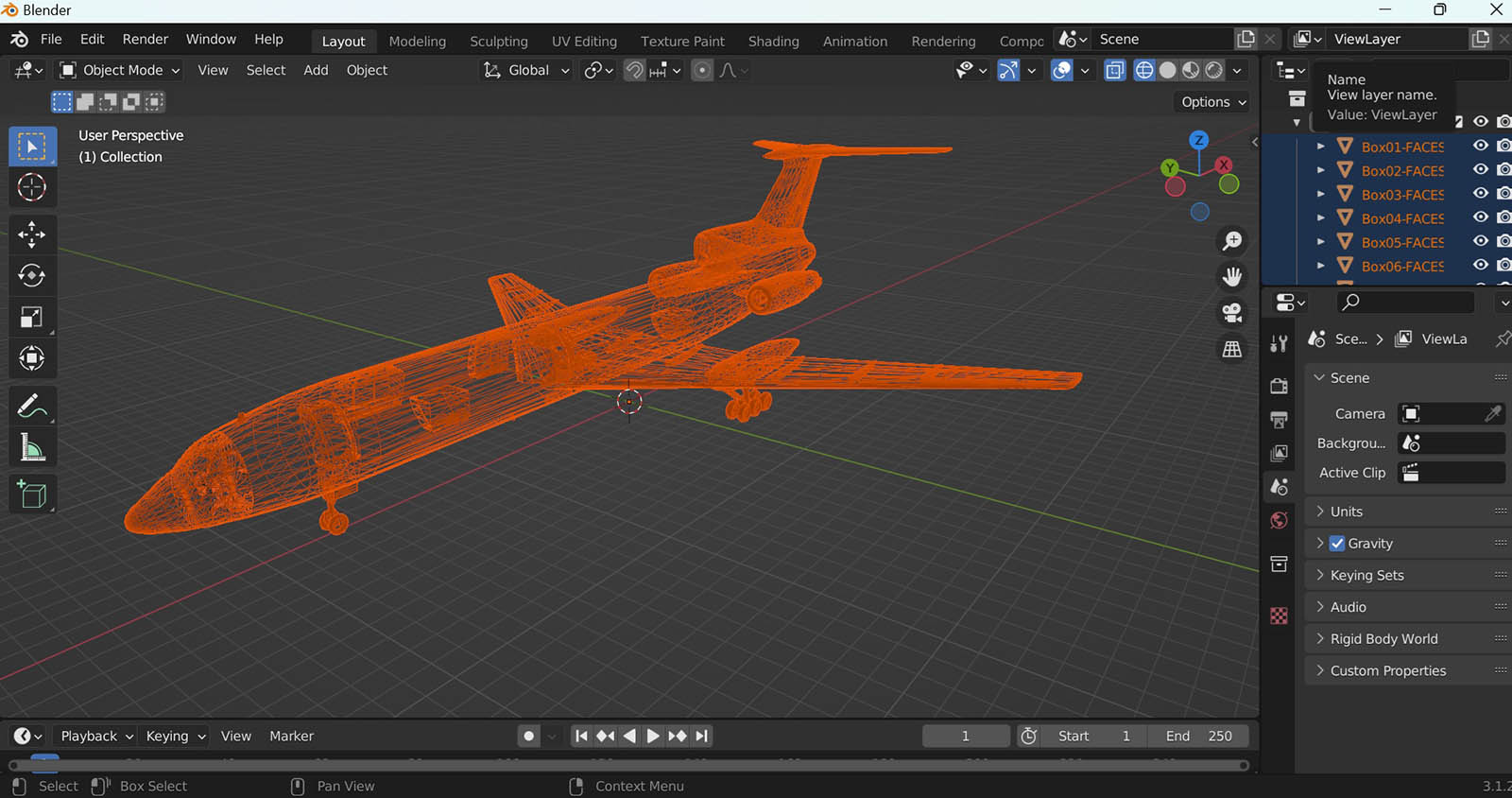This screenshot has width=1512, height=798.
Task: Open the World properties tab icon
Action: click(x=1280, y=521)
